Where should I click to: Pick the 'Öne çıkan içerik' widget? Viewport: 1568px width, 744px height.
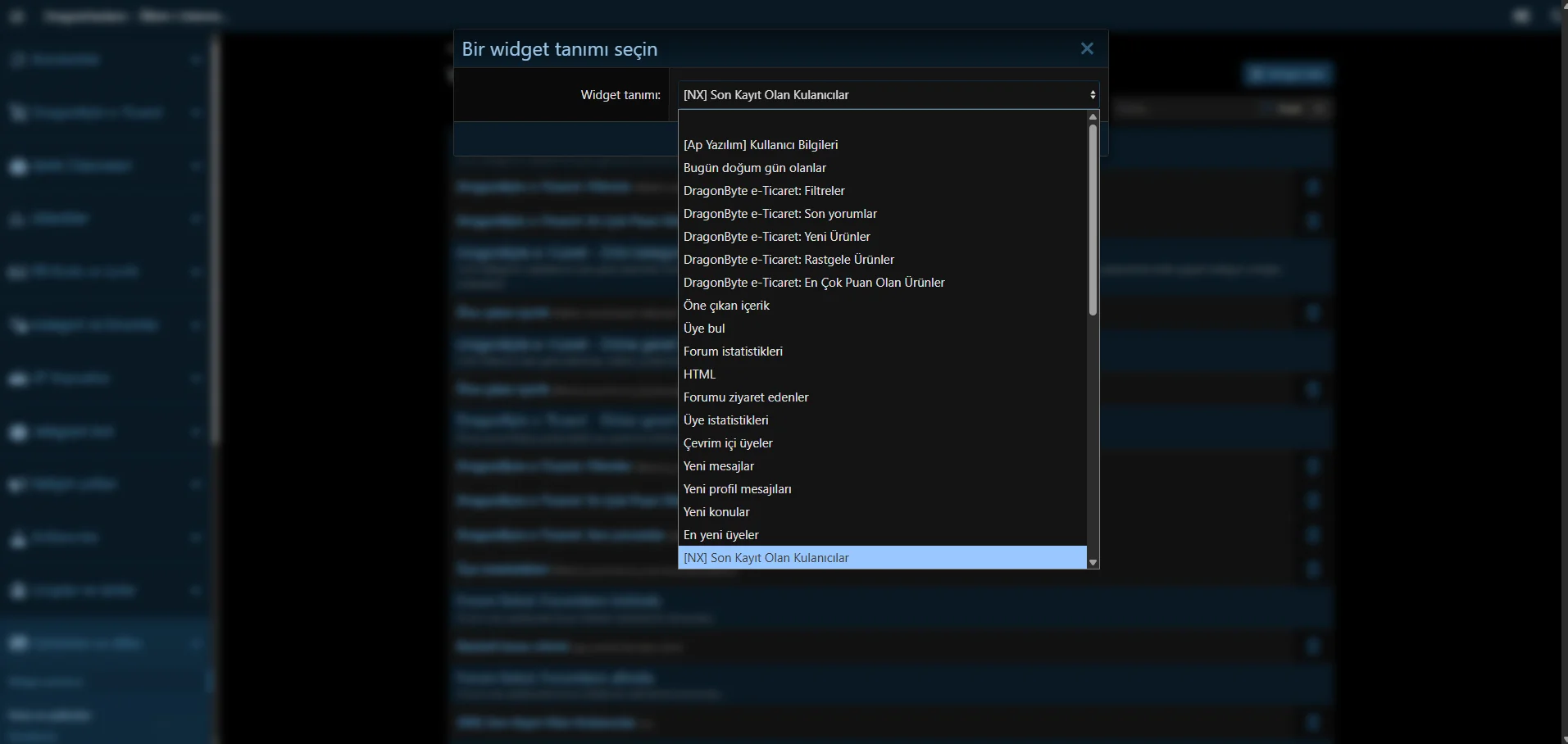coord(726,306)
